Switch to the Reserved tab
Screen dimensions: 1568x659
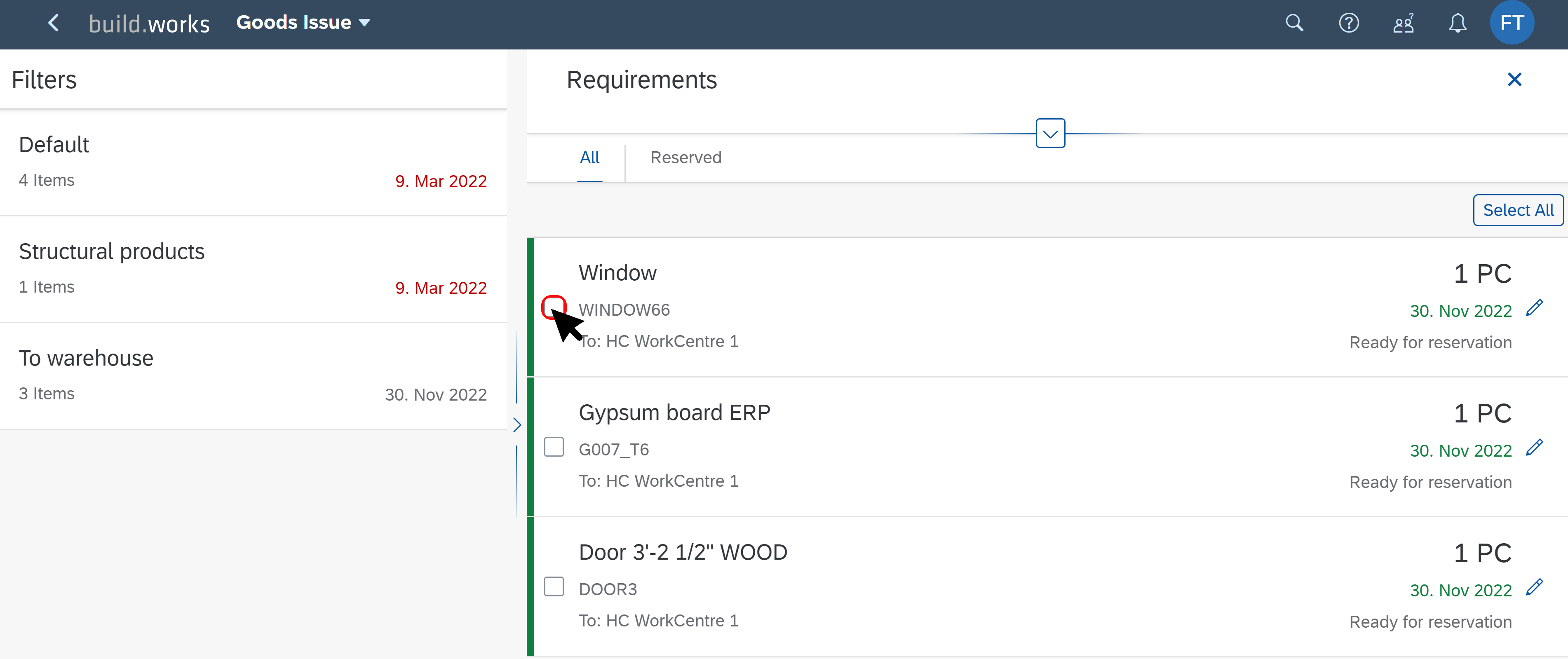pyautogui.click(x=686, y=157)
